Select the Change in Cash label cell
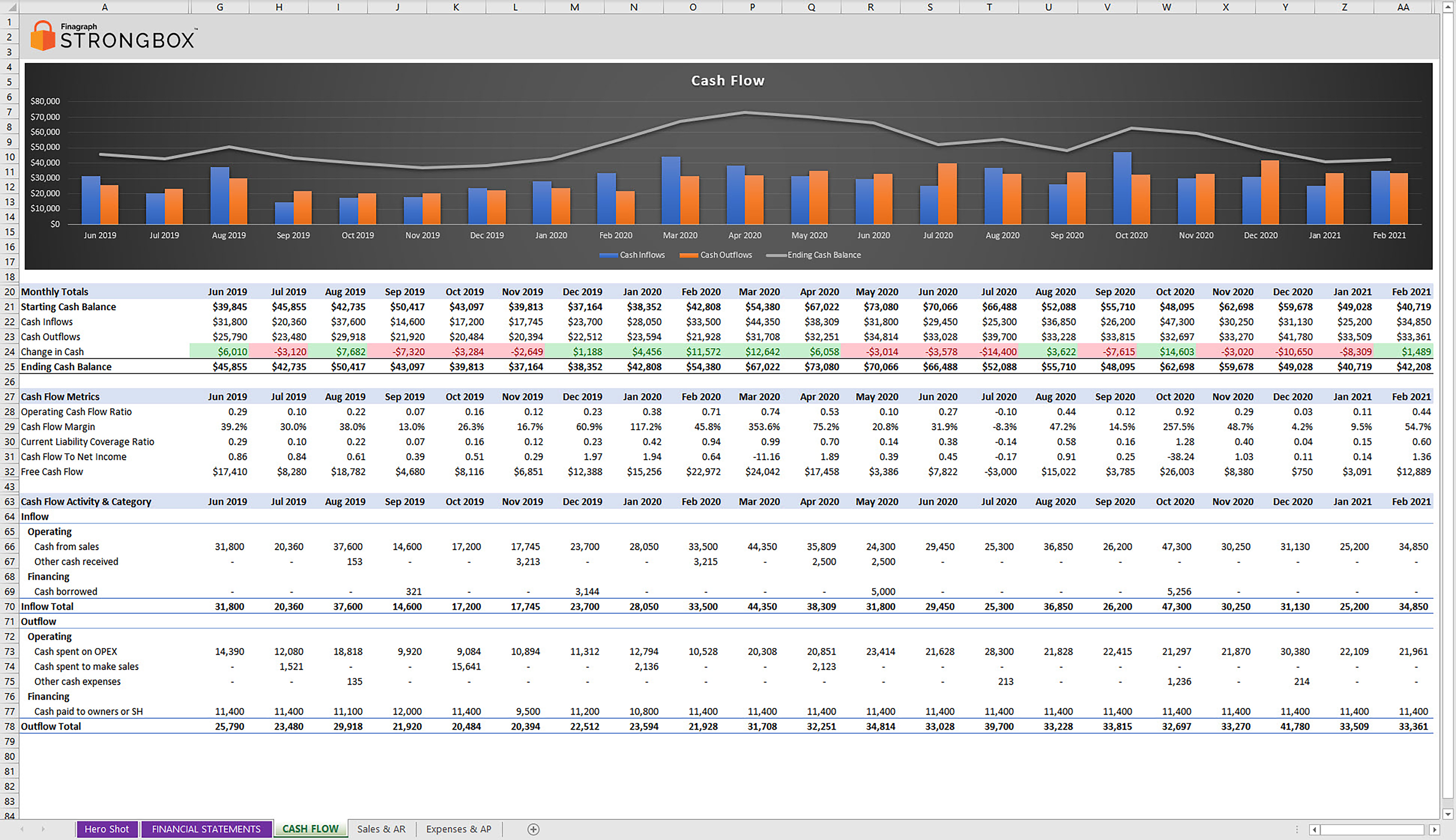 click(x=104, y=352)
